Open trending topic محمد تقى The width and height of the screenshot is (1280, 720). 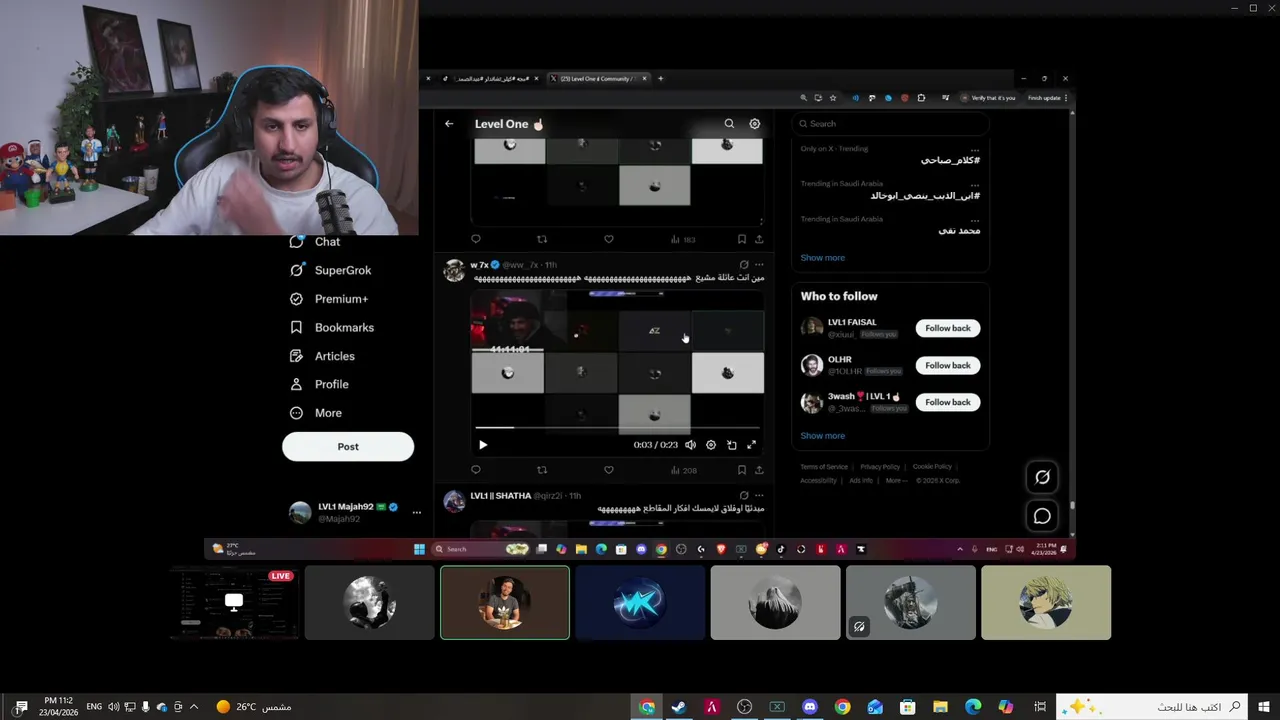959,231
